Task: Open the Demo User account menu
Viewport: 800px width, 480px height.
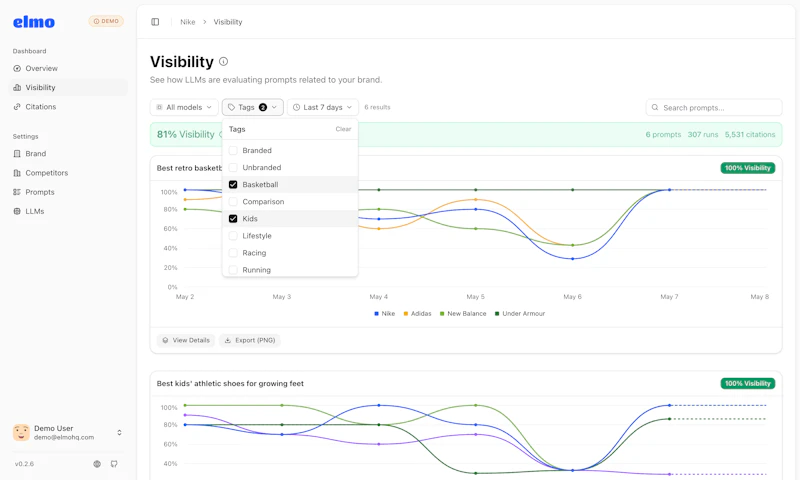Action: 68,433
